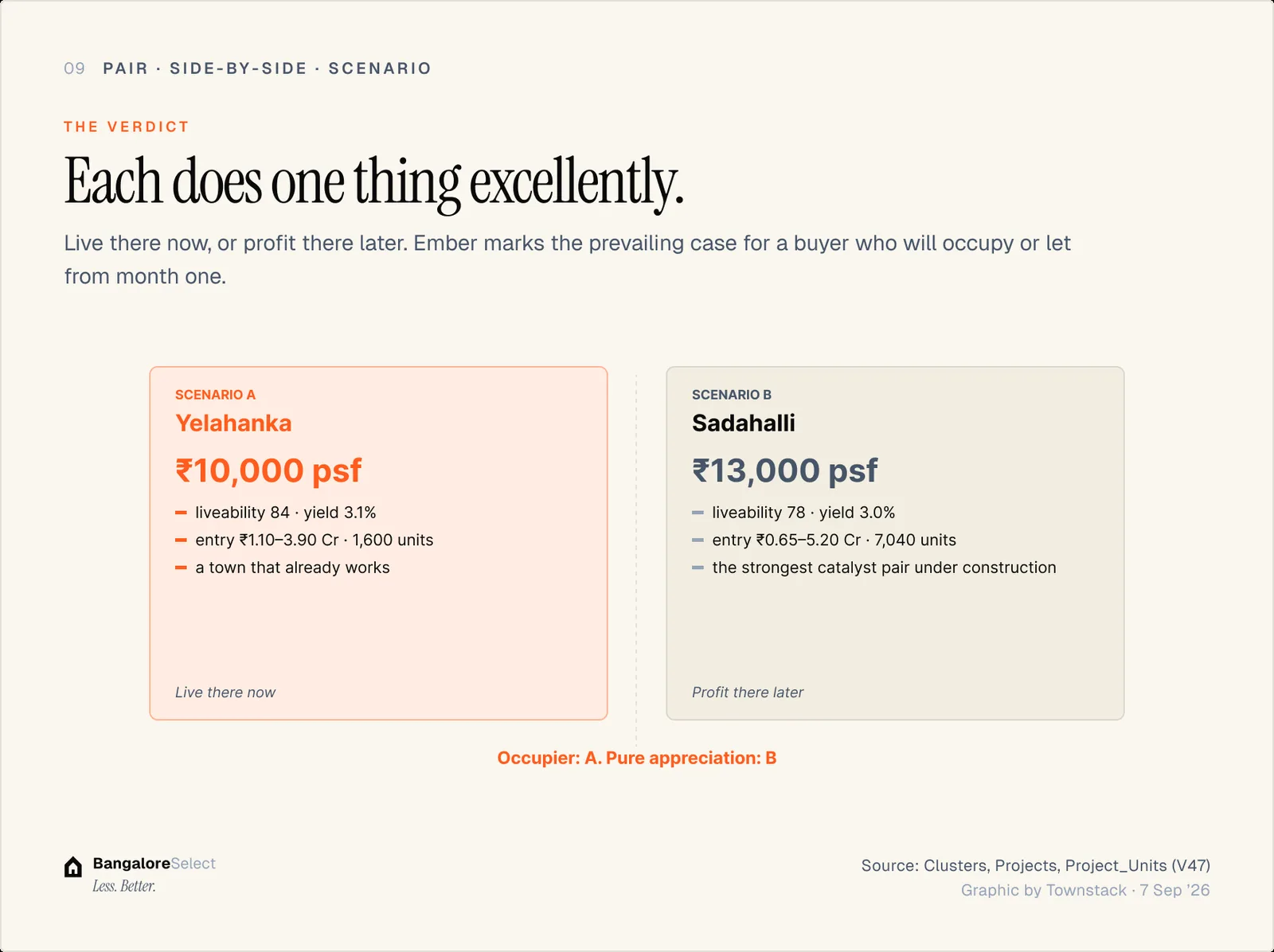Screen dimensions: 1274x952
Task: Click the SCENARIO B label
Action: coord(731,395)
